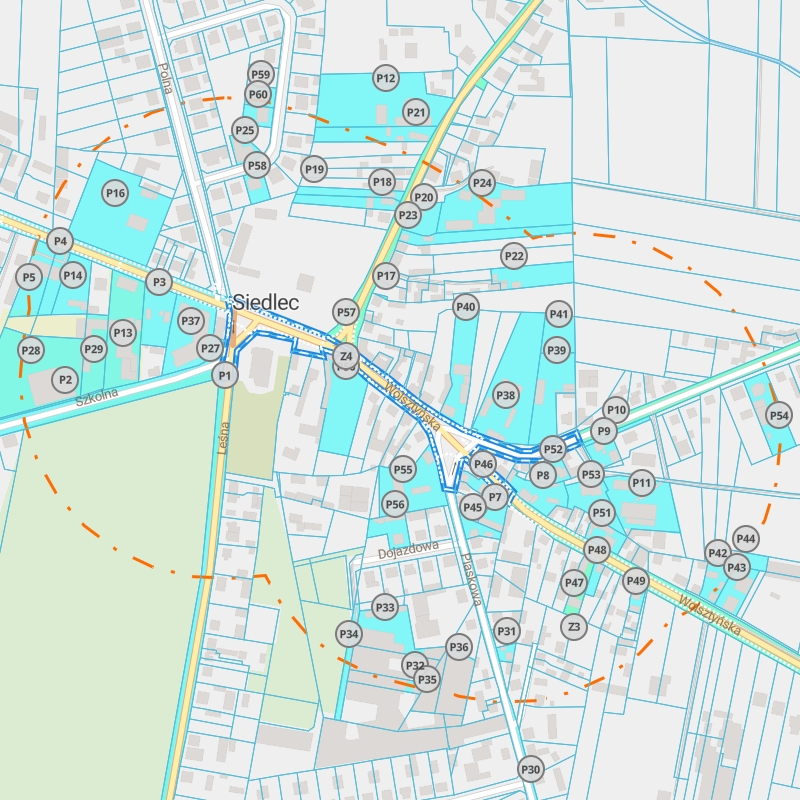Screen dimensions: 800x800
Task: Open the P22 parcel marker
Action: pyautogui.click(x=514, y=256)
